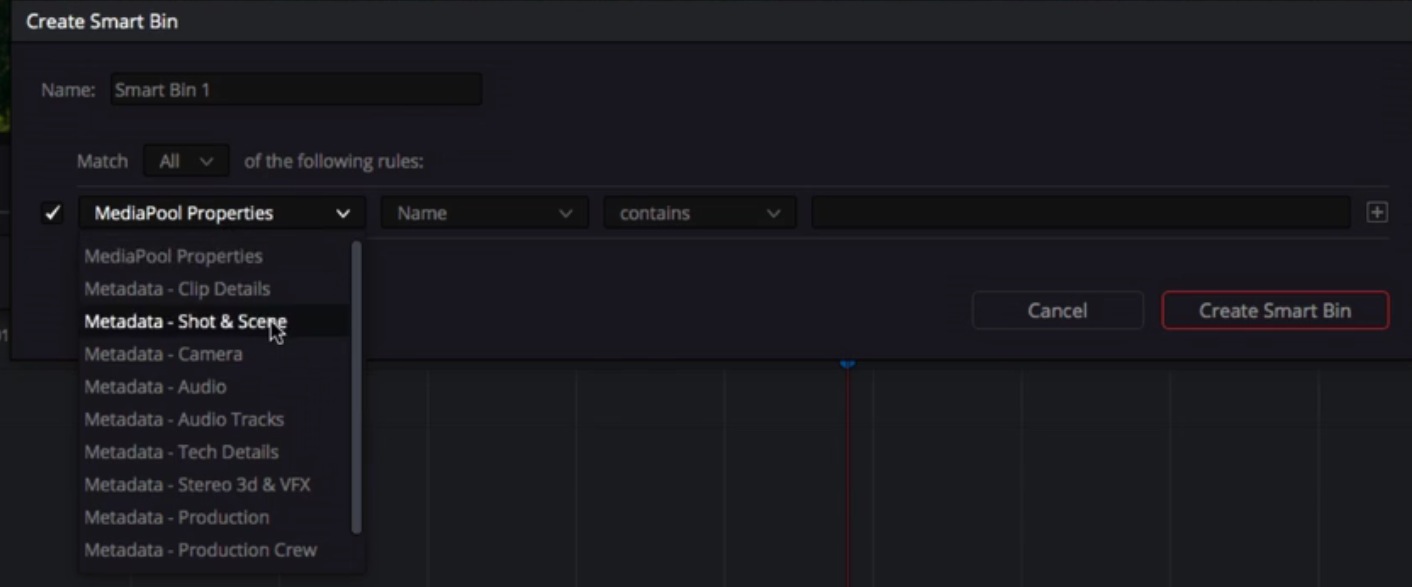This screenshot has width=1412, height=587.
Task: Open the MediaPool Properties dropdown
Action: tap(221, 213)
